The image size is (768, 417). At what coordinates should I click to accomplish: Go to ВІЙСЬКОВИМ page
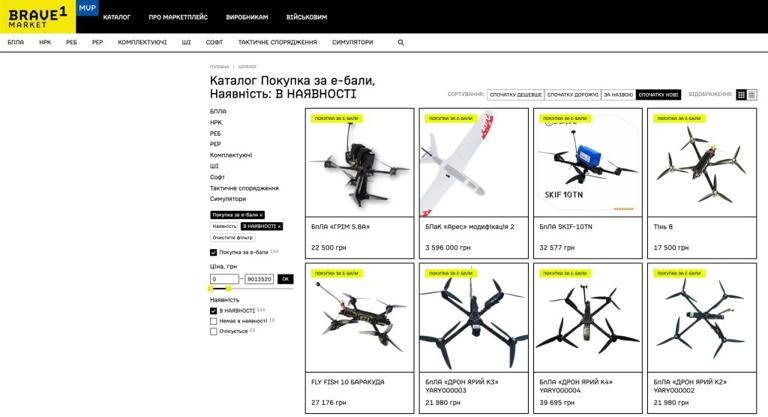pos(307,17)
